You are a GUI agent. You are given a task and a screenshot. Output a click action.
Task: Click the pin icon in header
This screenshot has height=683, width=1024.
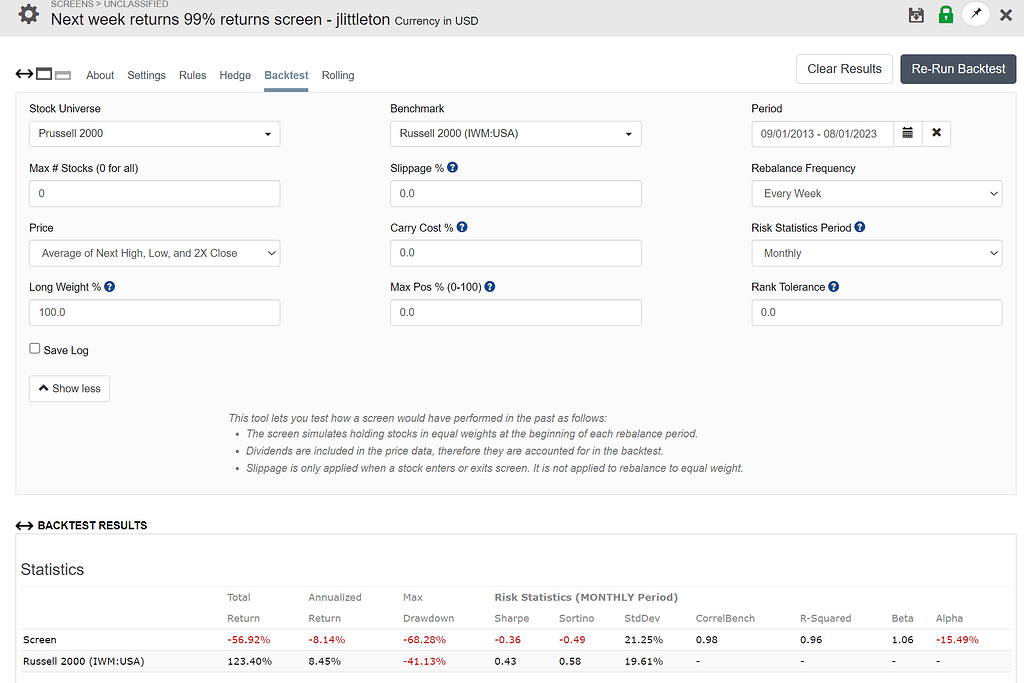976,14
